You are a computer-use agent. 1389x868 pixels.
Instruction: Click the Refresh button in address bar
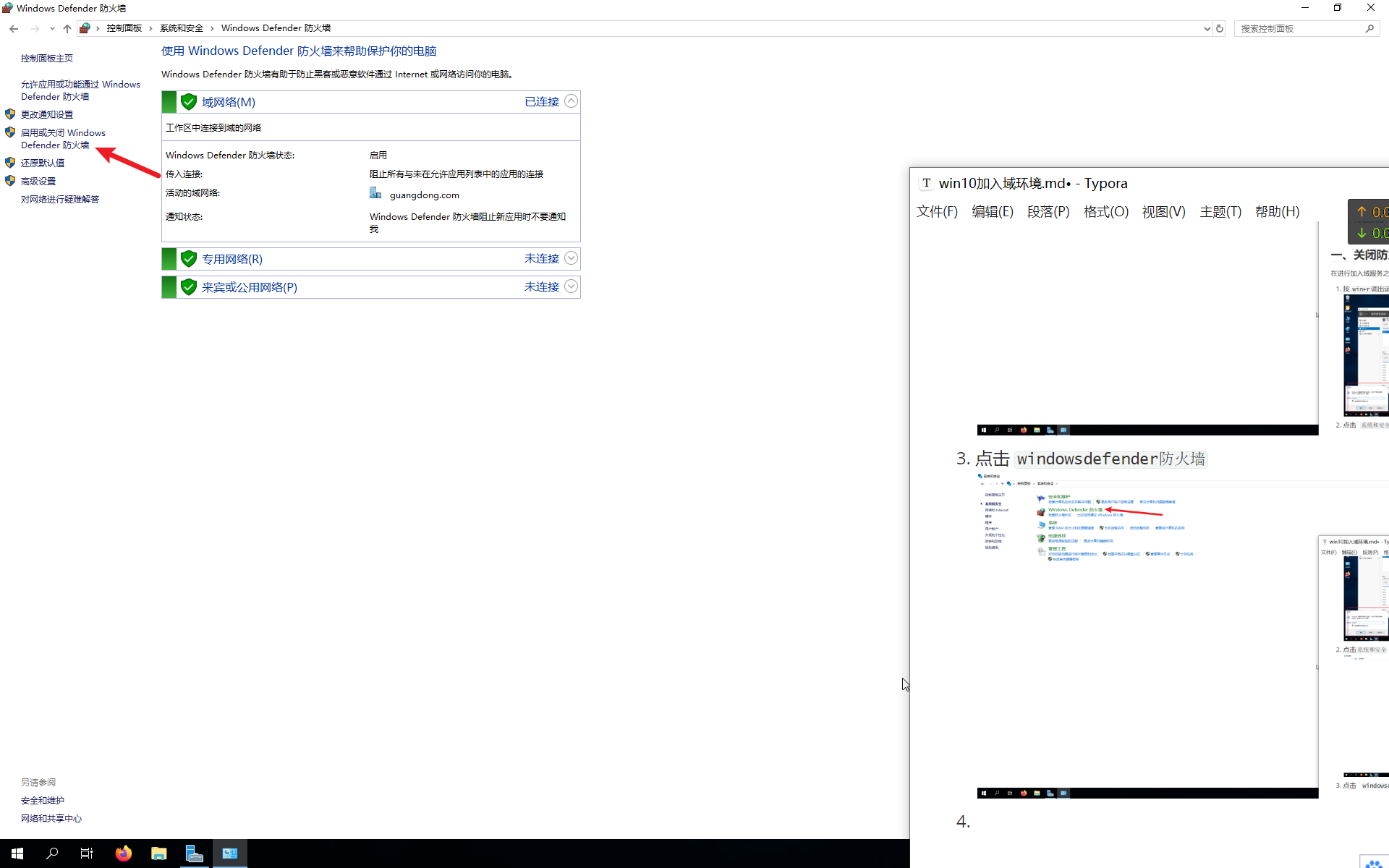tap(1220, 29)
